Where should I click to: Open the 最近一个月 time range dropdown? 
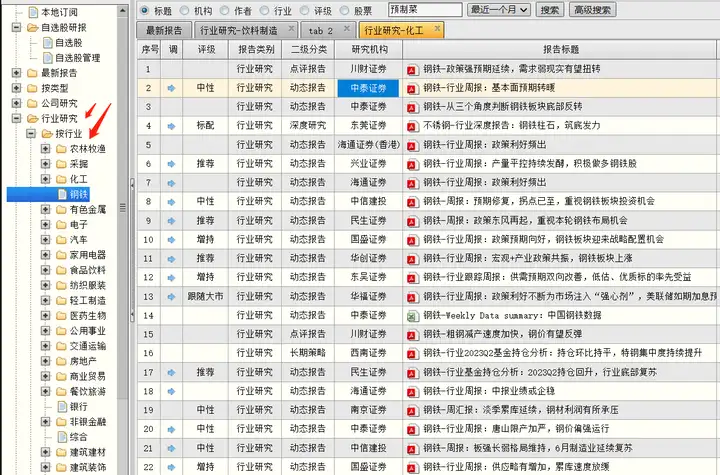(499, 10)
